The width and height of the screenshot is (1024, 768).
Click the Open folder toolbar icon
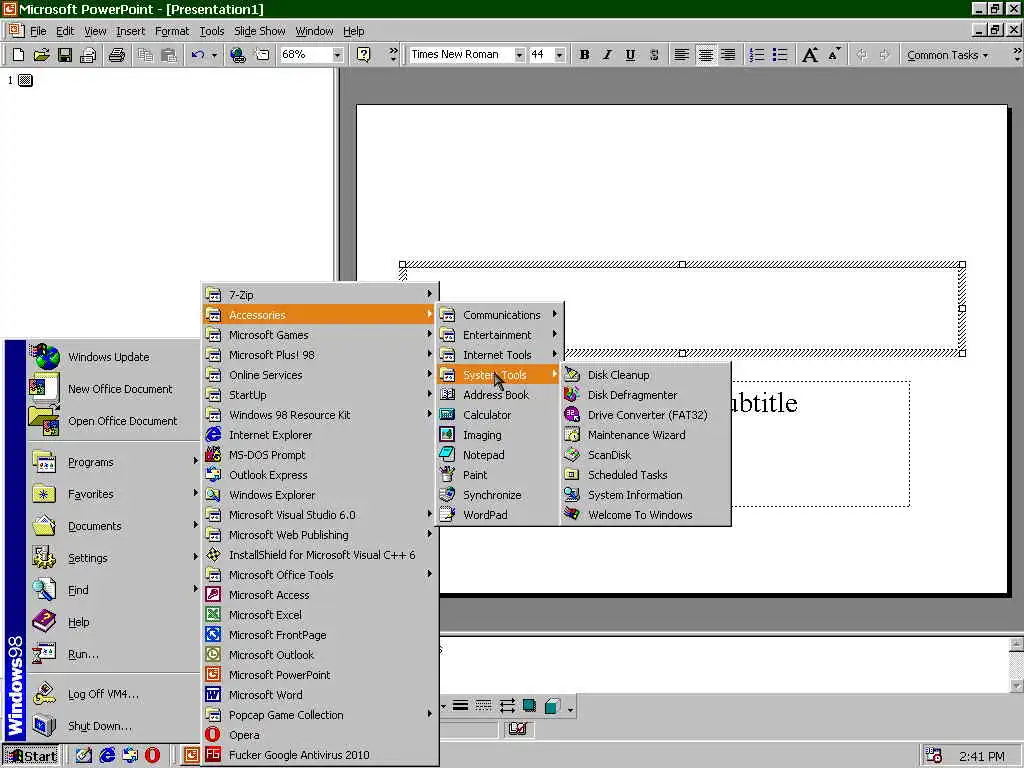41,55
